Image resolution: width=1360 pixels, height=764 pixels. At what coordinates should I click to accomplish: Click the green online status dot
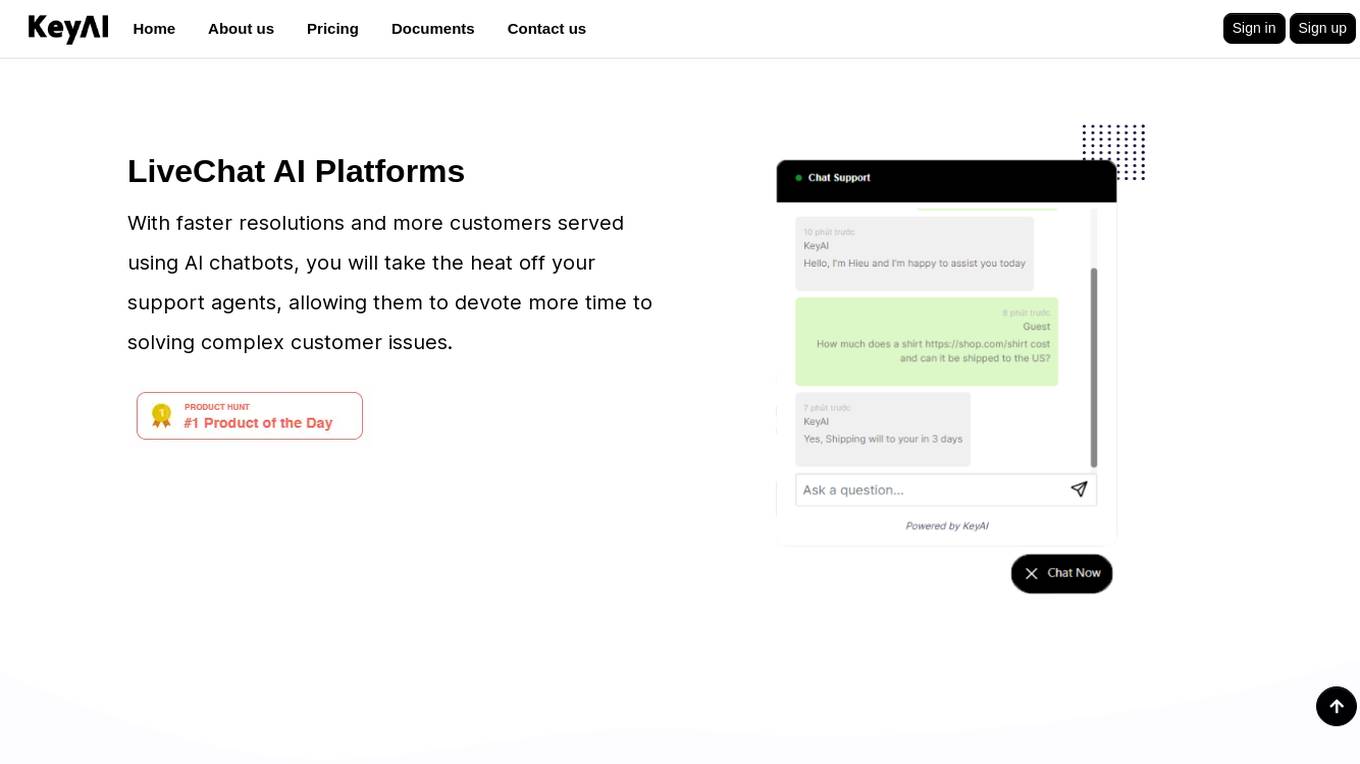(799, 178)
